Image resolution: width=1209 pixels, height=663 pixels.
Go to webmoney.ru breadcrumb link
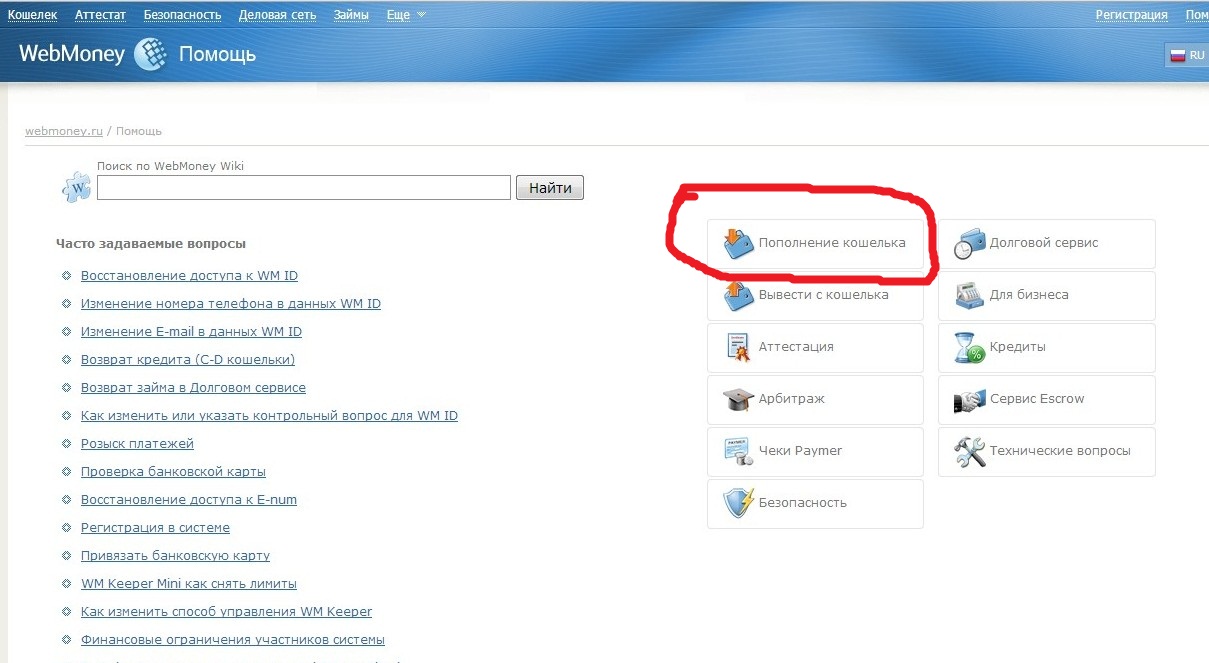pos(64,131)
